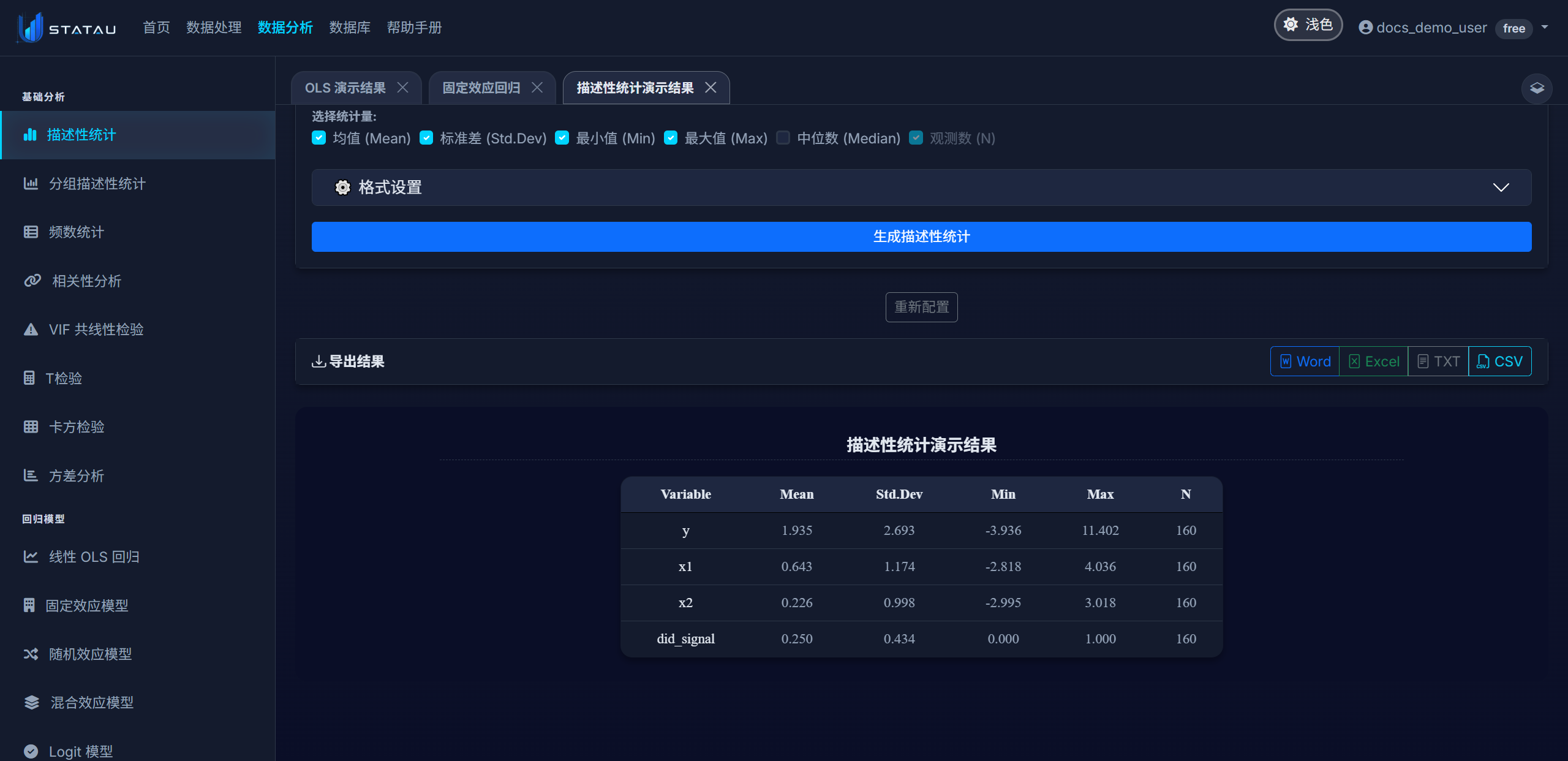Click the link icon beside 相关性分析
The width and height of the screenshot is (1568, 761).
pyautogui.click(x=32, y=281)
